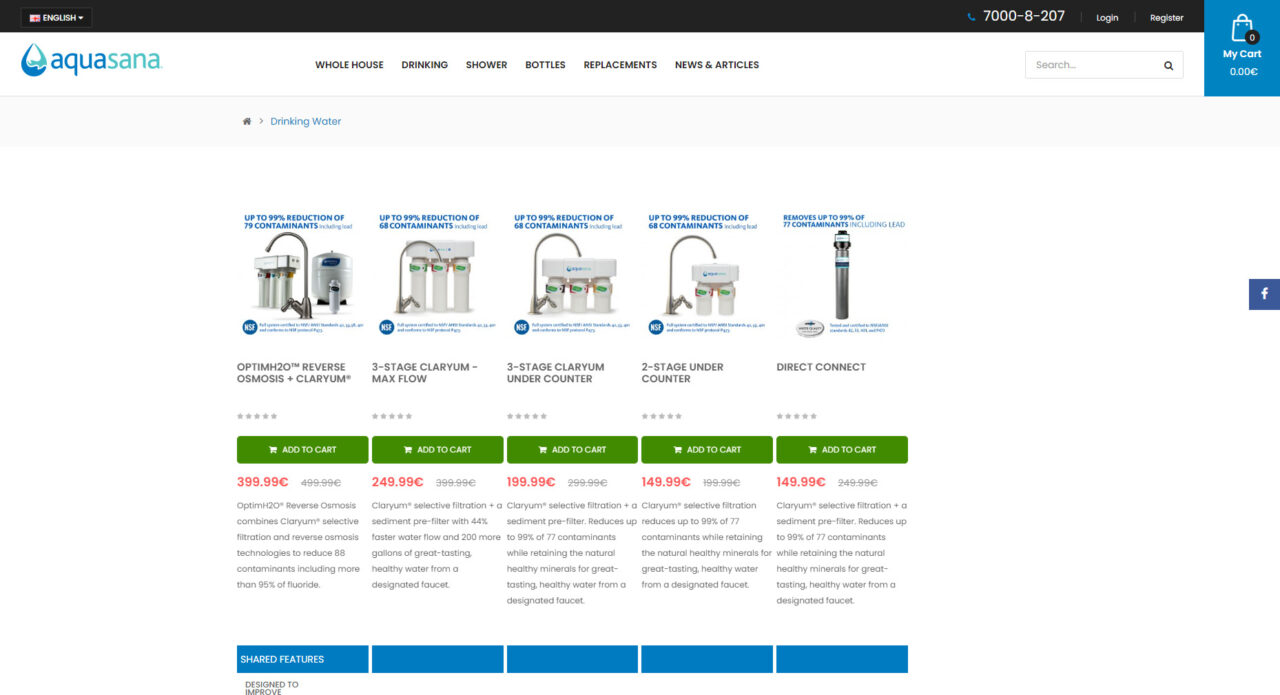Add OptimH2O Reverse Osmosis to cart
The width and height of the screenshot is (1280, 695).
(x=302, y=450)
